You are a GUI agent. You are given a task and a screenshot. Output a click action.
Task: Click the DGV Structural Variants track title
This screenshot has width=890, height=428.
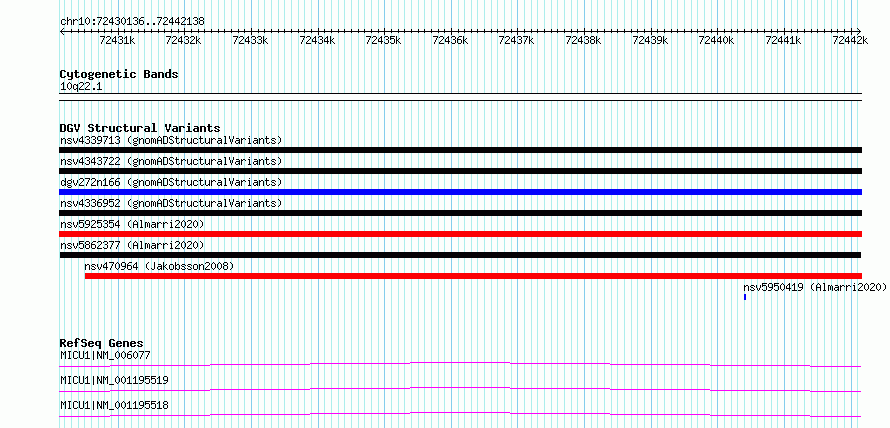click(x=140, y=128)
